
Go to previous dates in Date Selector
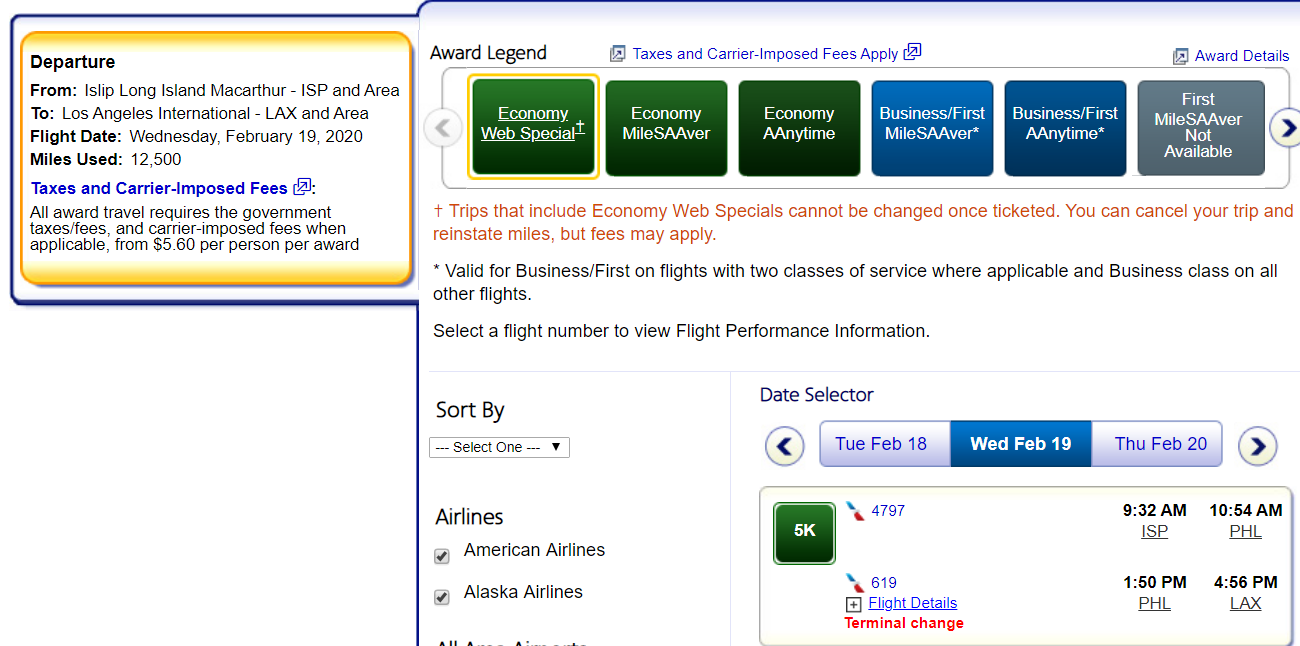coord(785,446)
